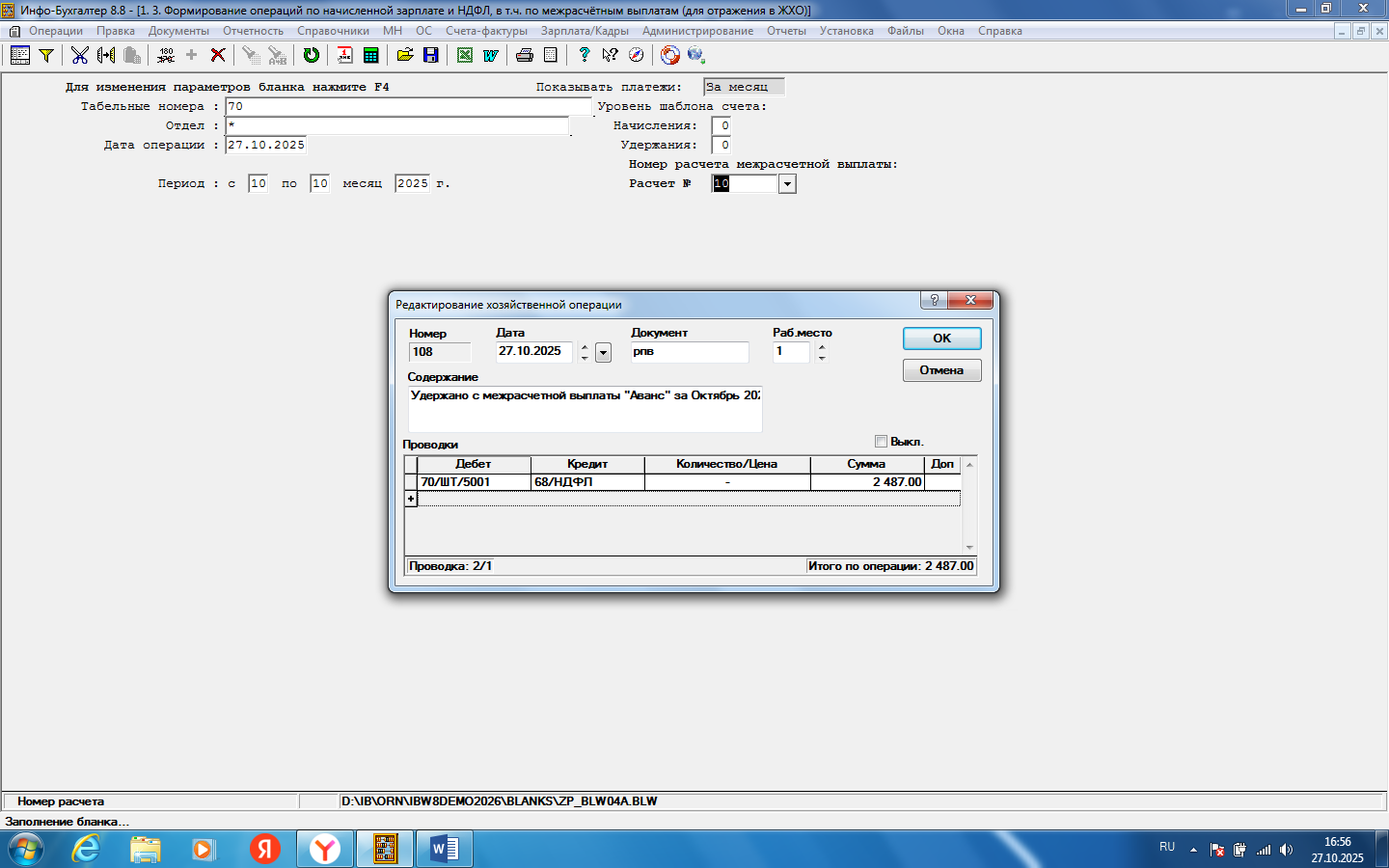
Task: Toggle the "Выкл." checkbox in dialog
Action: (881, 442)
